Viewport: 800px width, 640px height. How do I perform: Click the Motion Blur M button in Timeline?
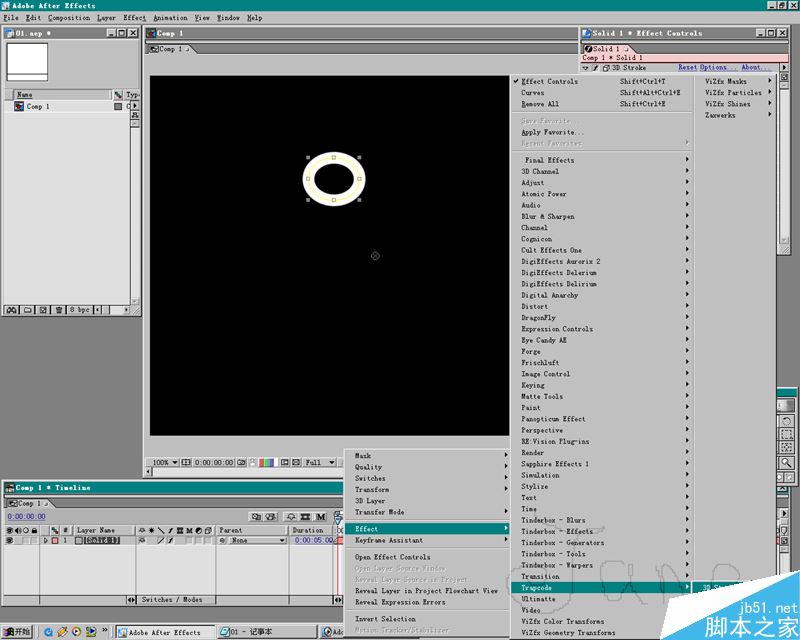tap(321, 517)
